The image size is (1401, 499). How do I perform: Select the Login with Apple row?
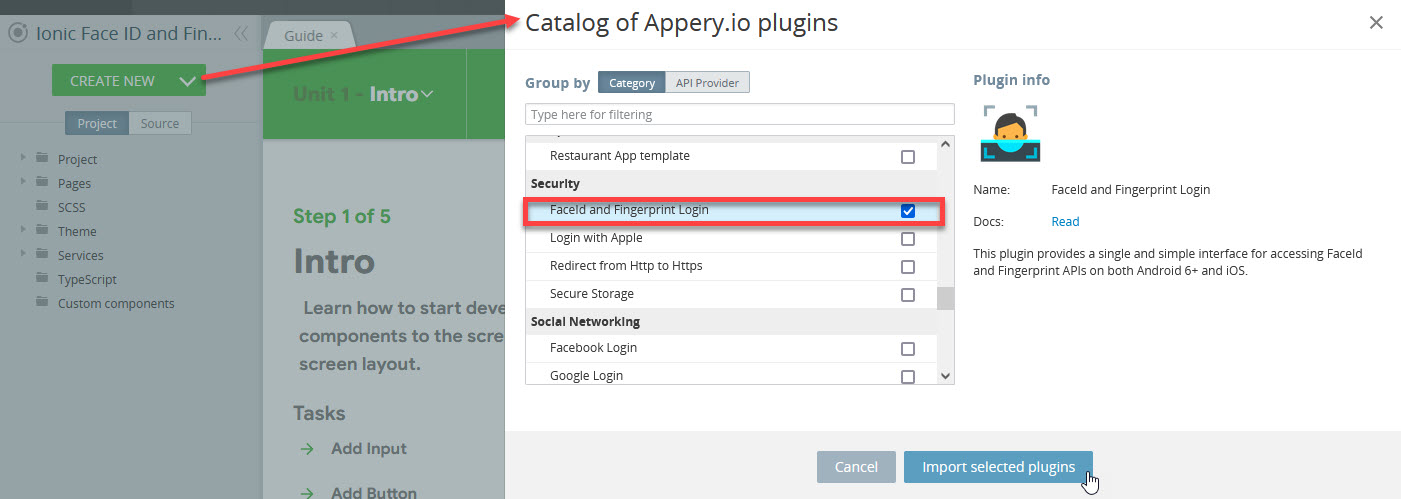click(x=731, y=238)
